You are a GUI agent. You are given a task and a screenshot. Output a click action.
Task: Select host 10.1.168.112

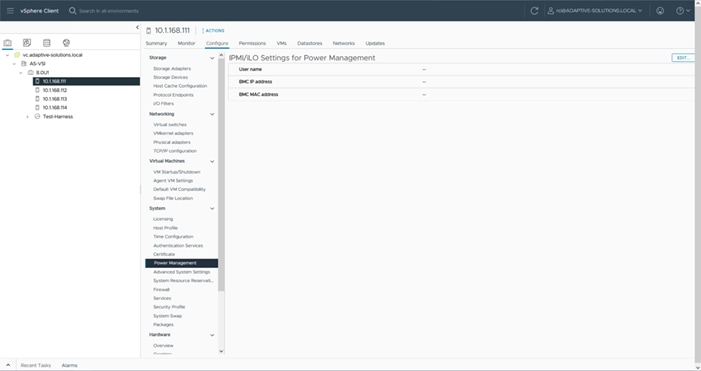point(55,90)
